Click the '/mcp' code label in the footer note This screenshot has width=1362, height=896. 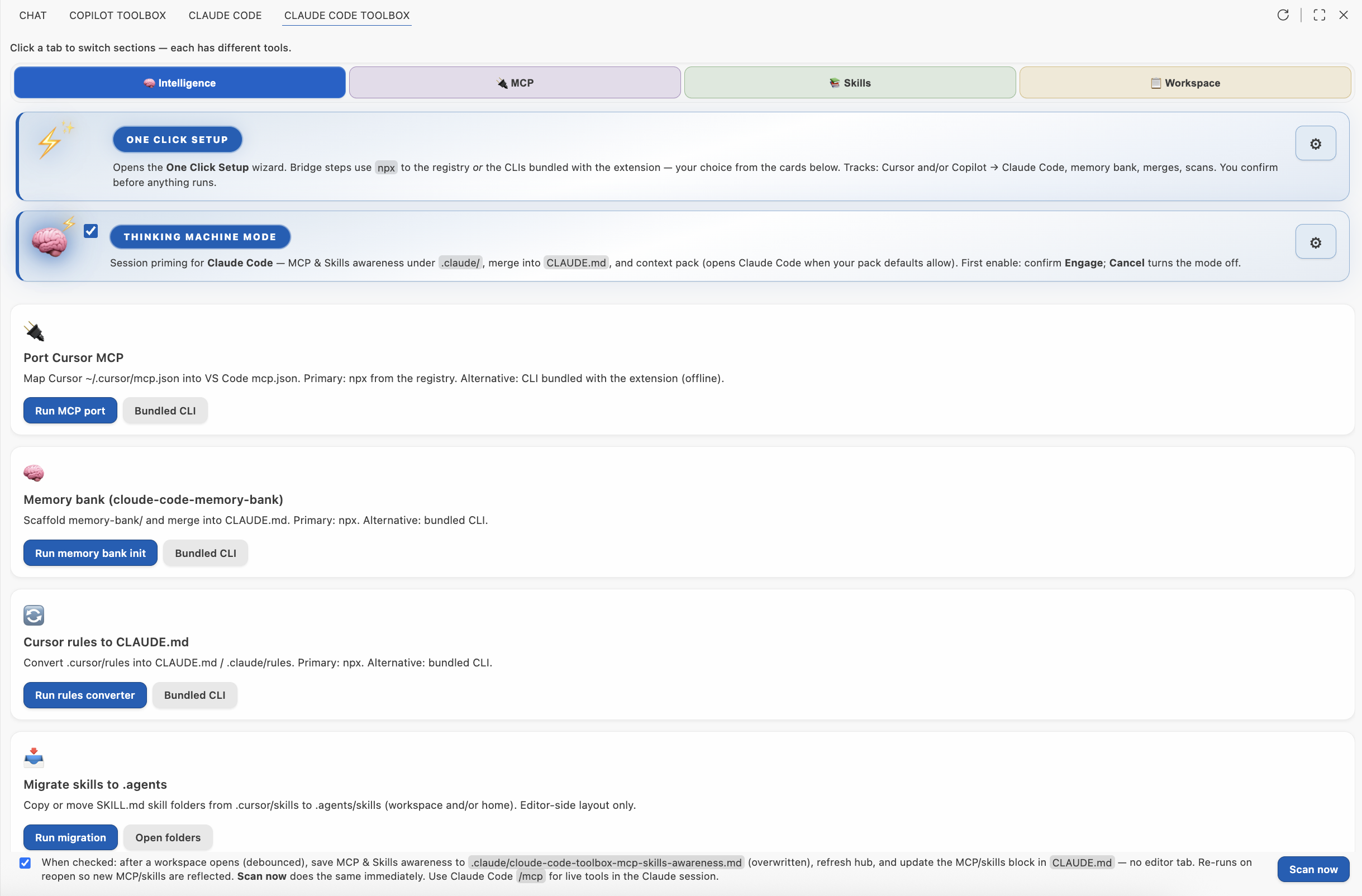pyautogui.click(x=531, y=876)
